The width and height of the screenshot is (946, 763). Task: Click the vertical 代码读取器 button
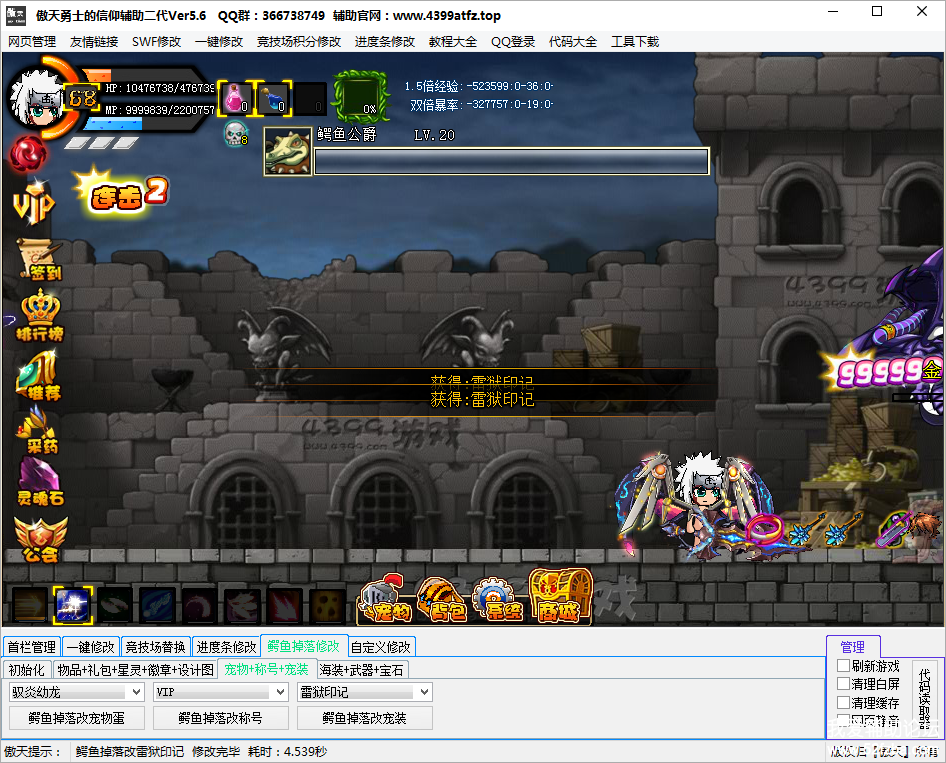924,697
